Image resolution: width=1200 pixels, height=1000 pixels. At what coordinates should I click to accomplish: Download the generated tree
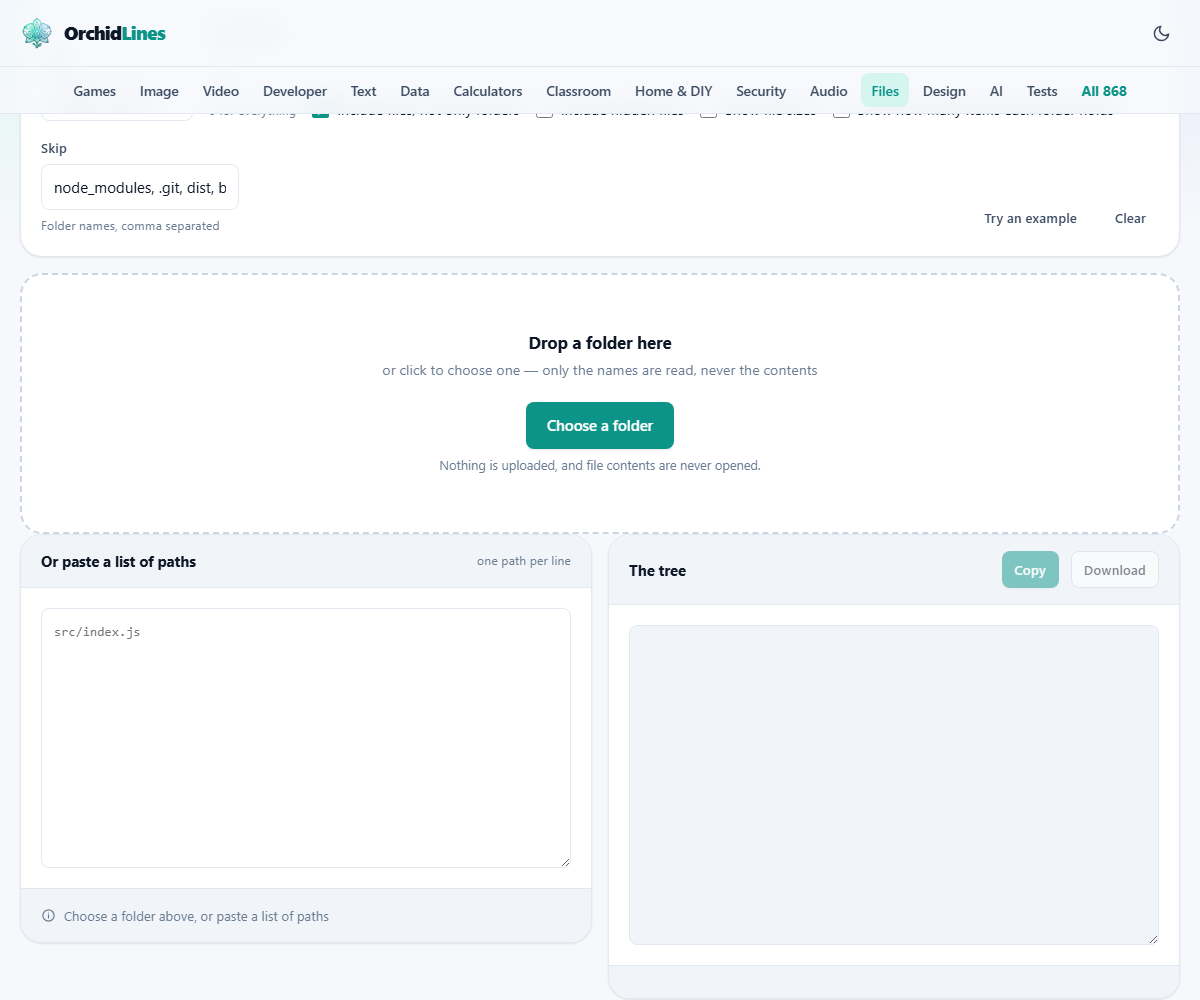(1115, 570)
